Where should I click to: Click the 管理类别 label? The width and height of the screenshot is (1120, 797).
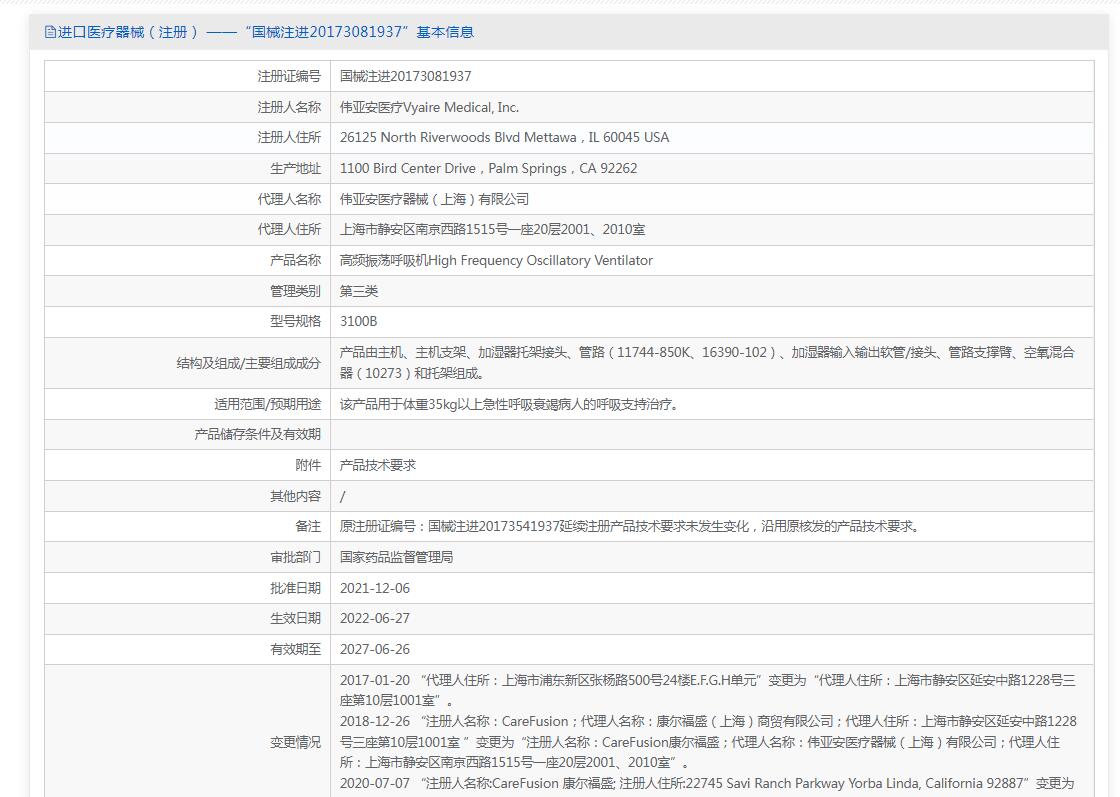coord(296,291)
